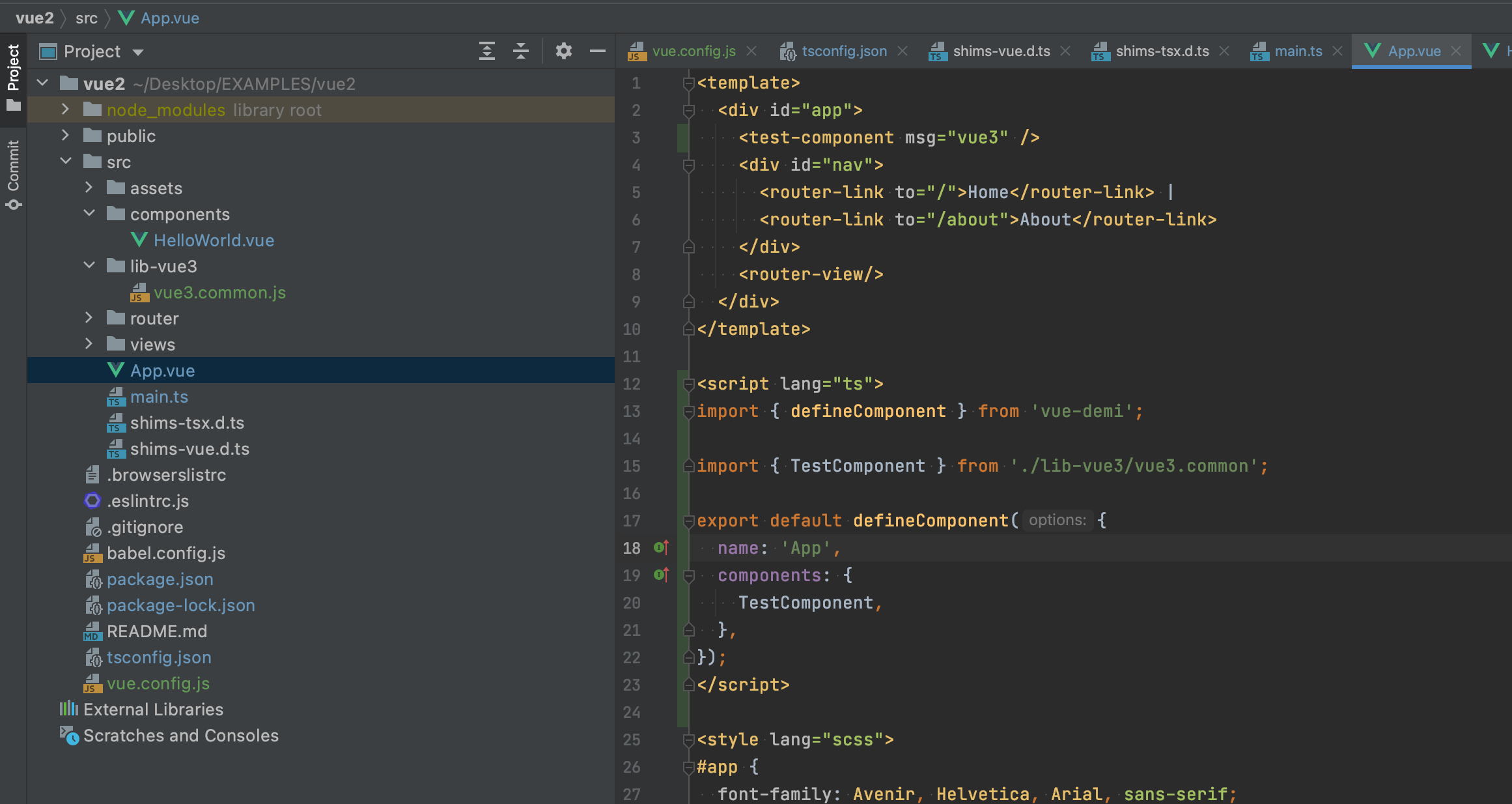
Task: Collapse the lib-vue3 folder
Action: pos(89,265)
